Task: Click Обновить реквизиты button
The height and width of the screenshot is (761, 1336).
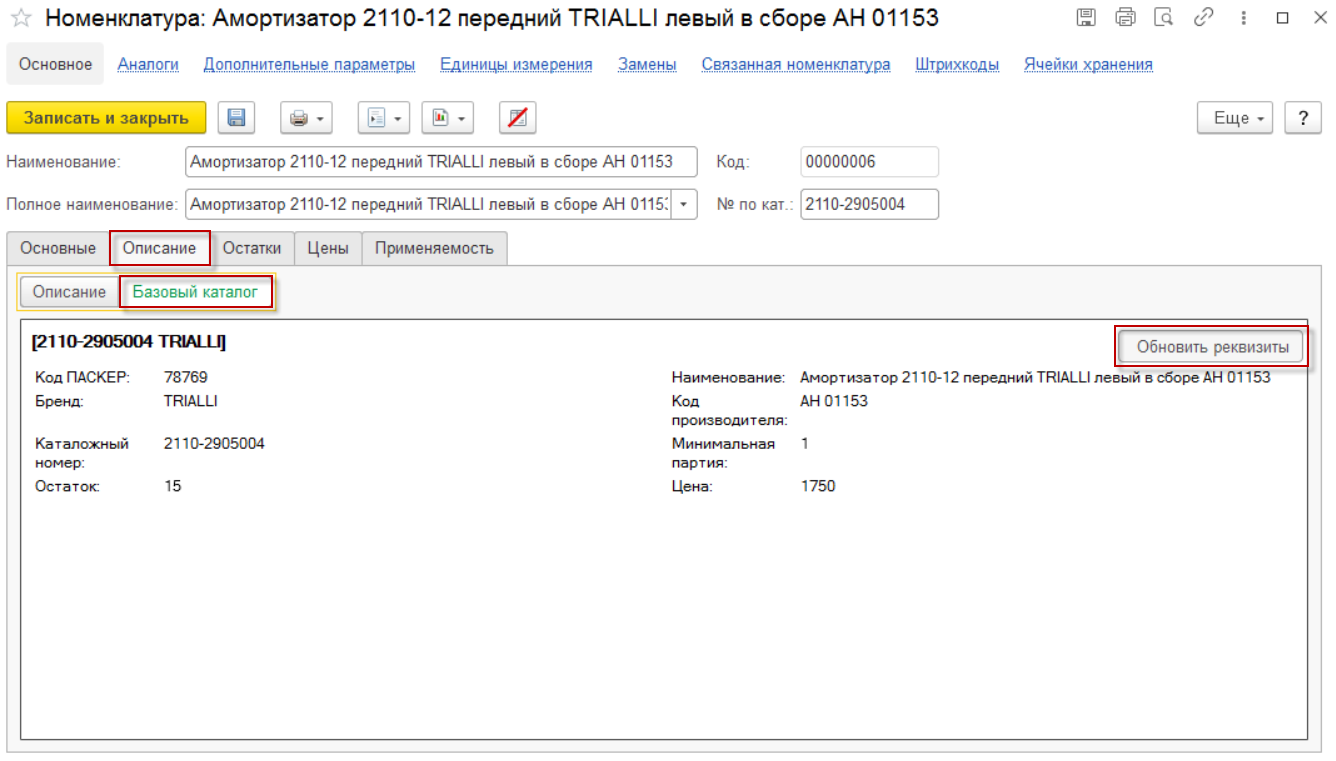Action: pyautogui.click(x=1211, y=347)
